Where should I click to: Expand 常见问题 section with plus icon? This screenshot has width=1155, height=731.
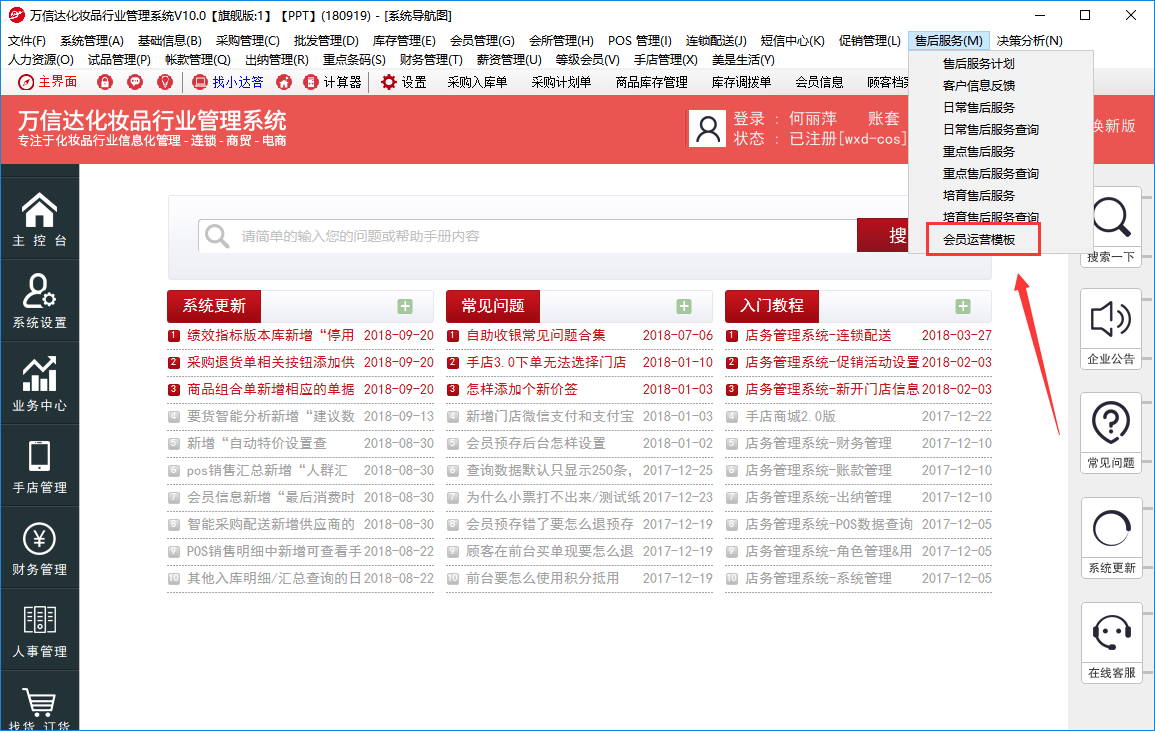684,307
